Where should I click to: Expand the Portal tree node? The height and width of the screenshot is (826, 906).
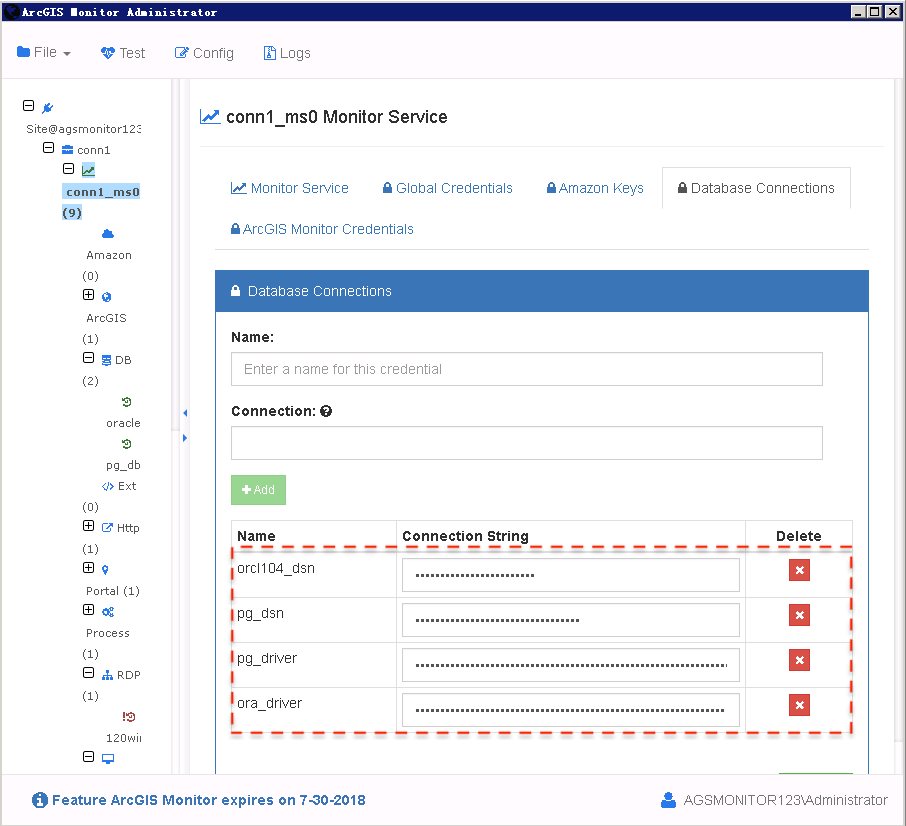88,568
